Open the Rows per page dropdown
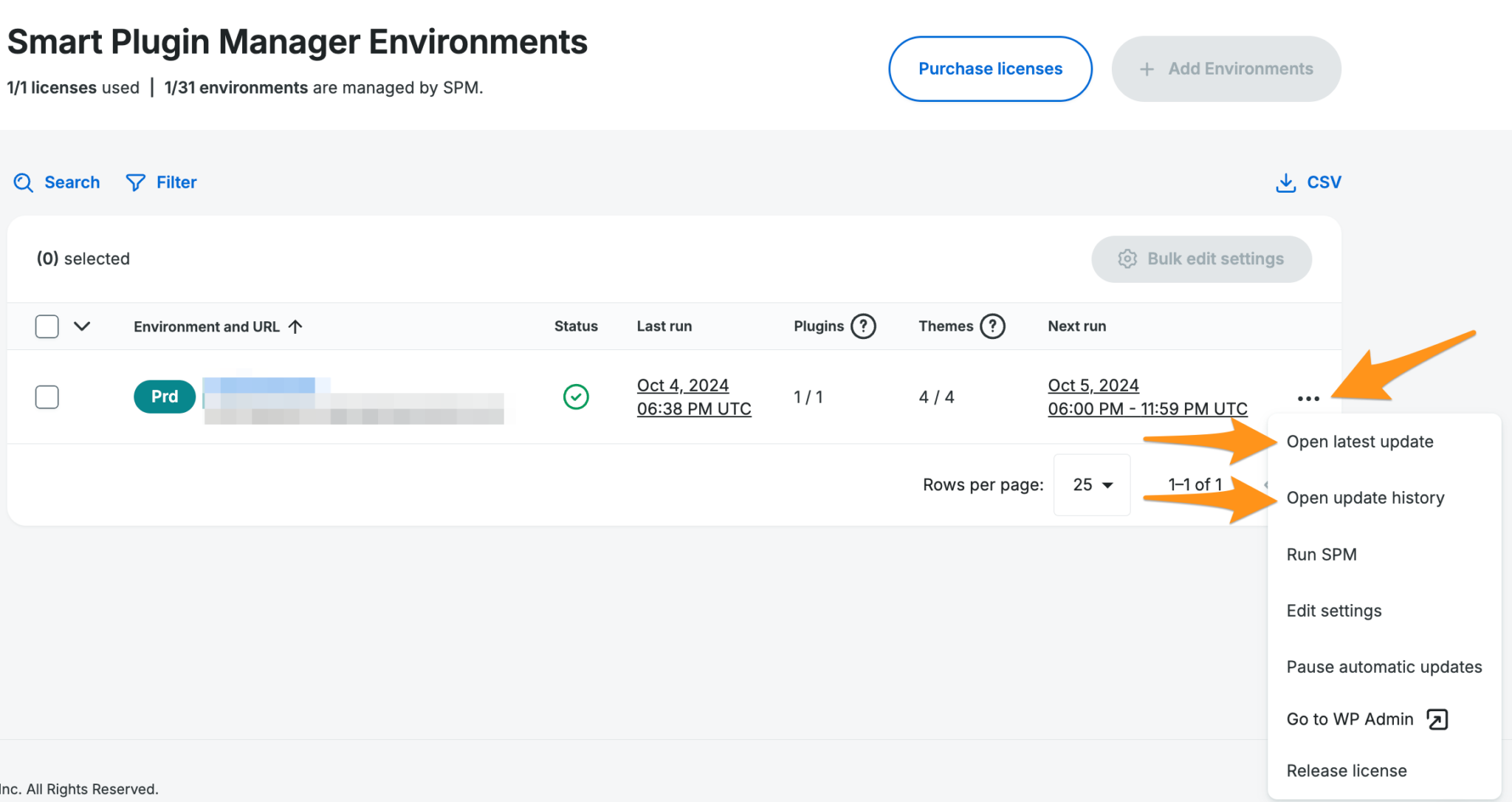The image size is (1512, 802). pyautogui.click(x=1091, y=484)
